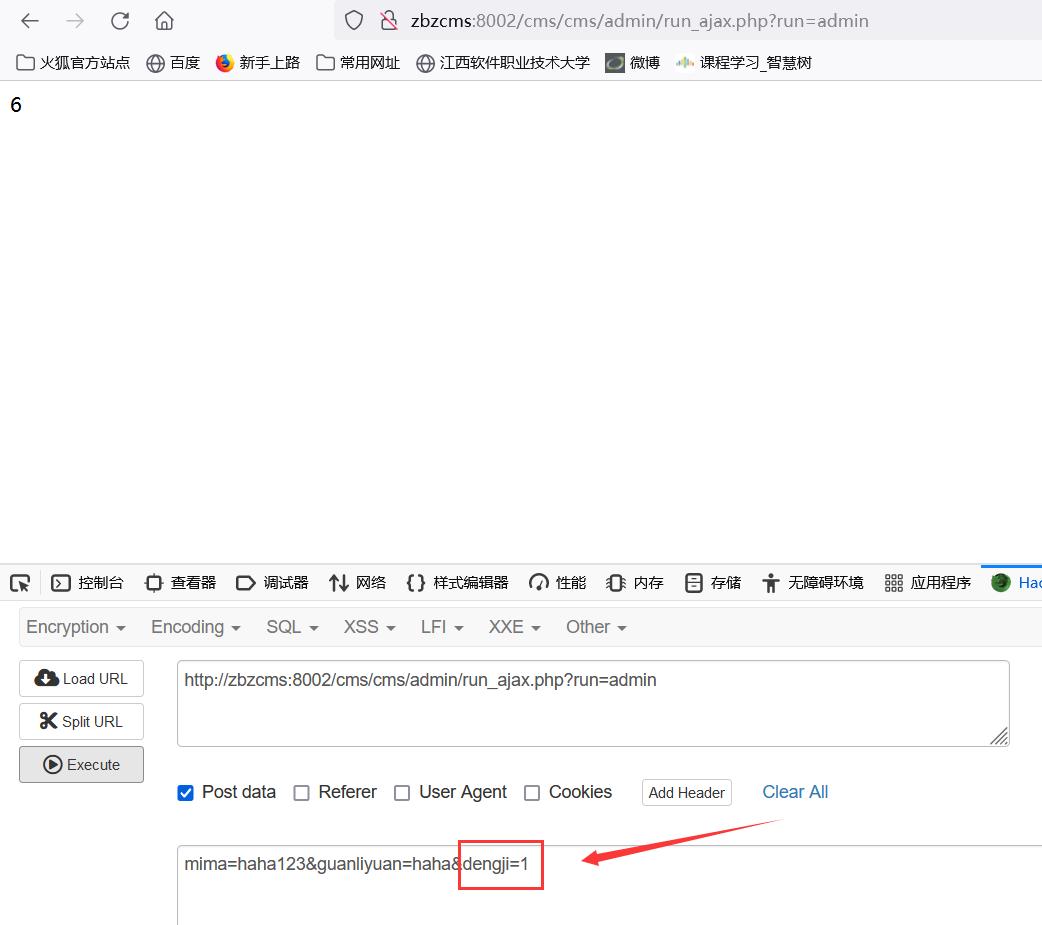Open the XSS dropdown menu

point(367,627)
